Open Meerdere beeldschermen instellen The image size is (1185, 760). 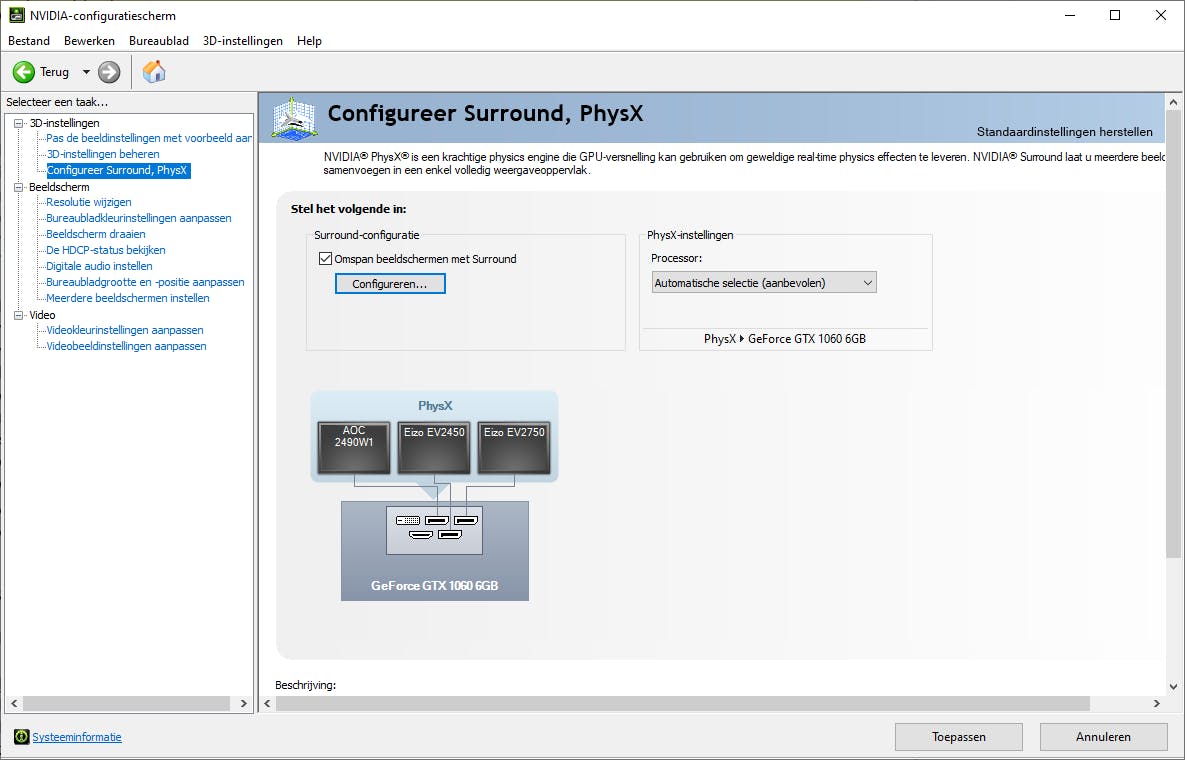coord(128,298)
